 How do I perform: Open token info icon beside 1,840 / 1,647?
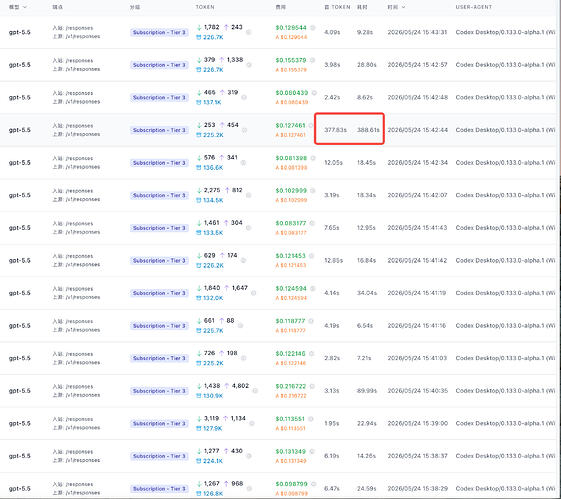click(x=254, y=293)
